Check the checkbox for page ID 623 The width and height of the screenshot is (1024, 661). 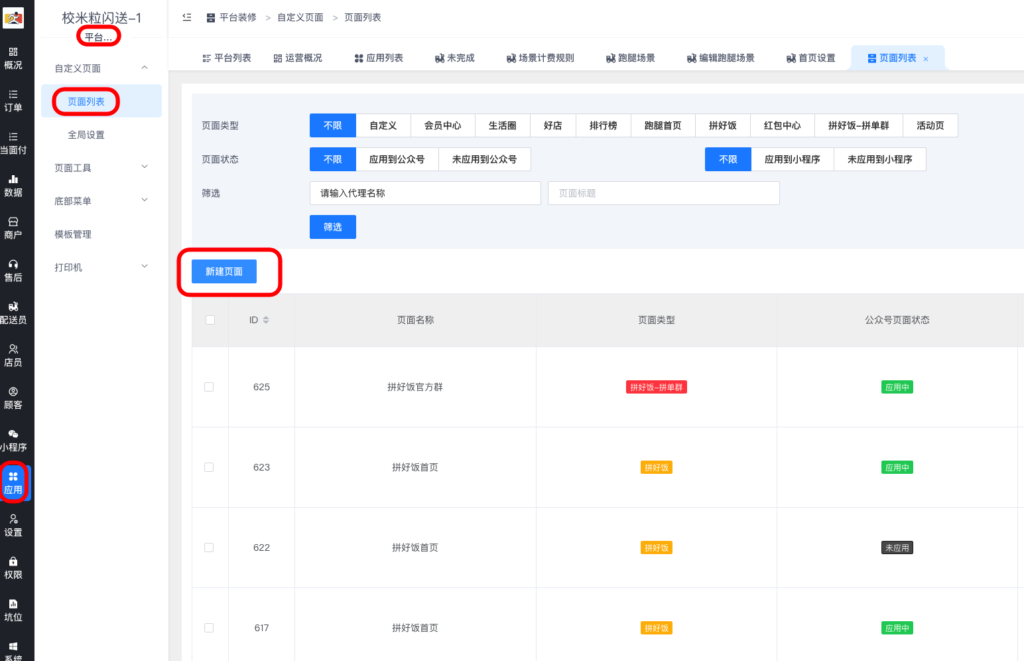pos(208,467)
